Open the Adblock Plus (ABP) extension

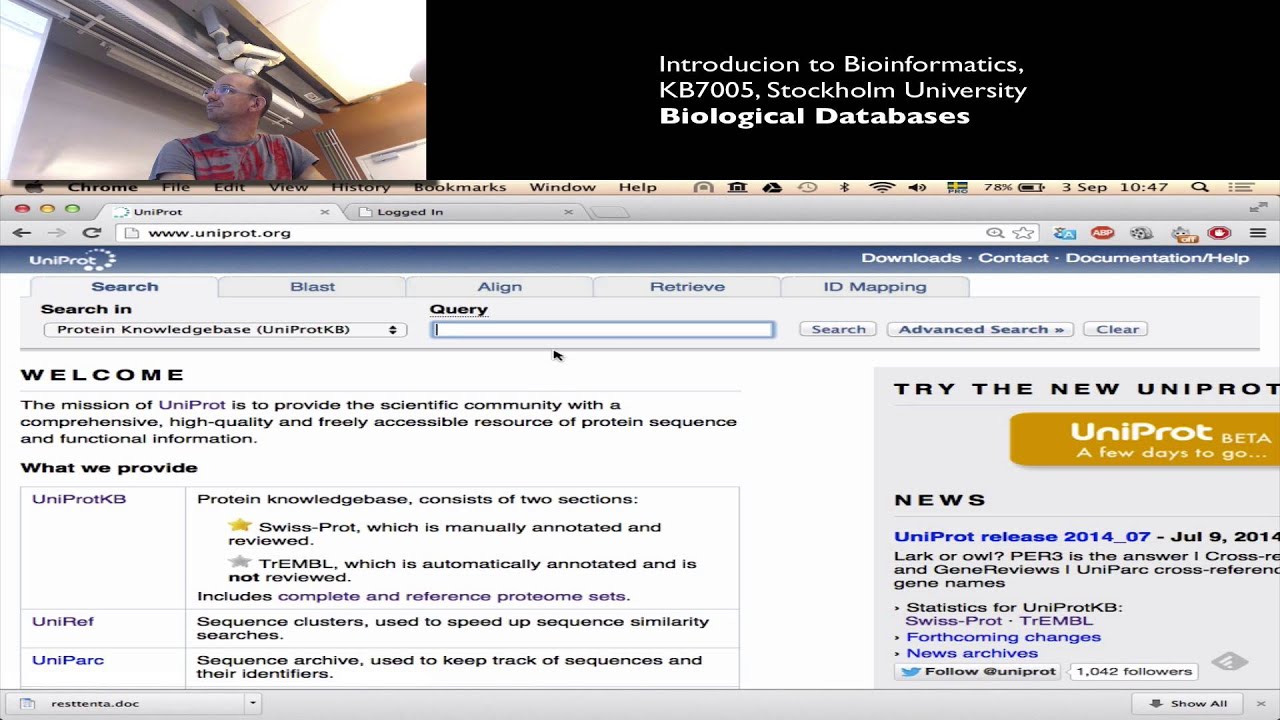coord(1102,233)
